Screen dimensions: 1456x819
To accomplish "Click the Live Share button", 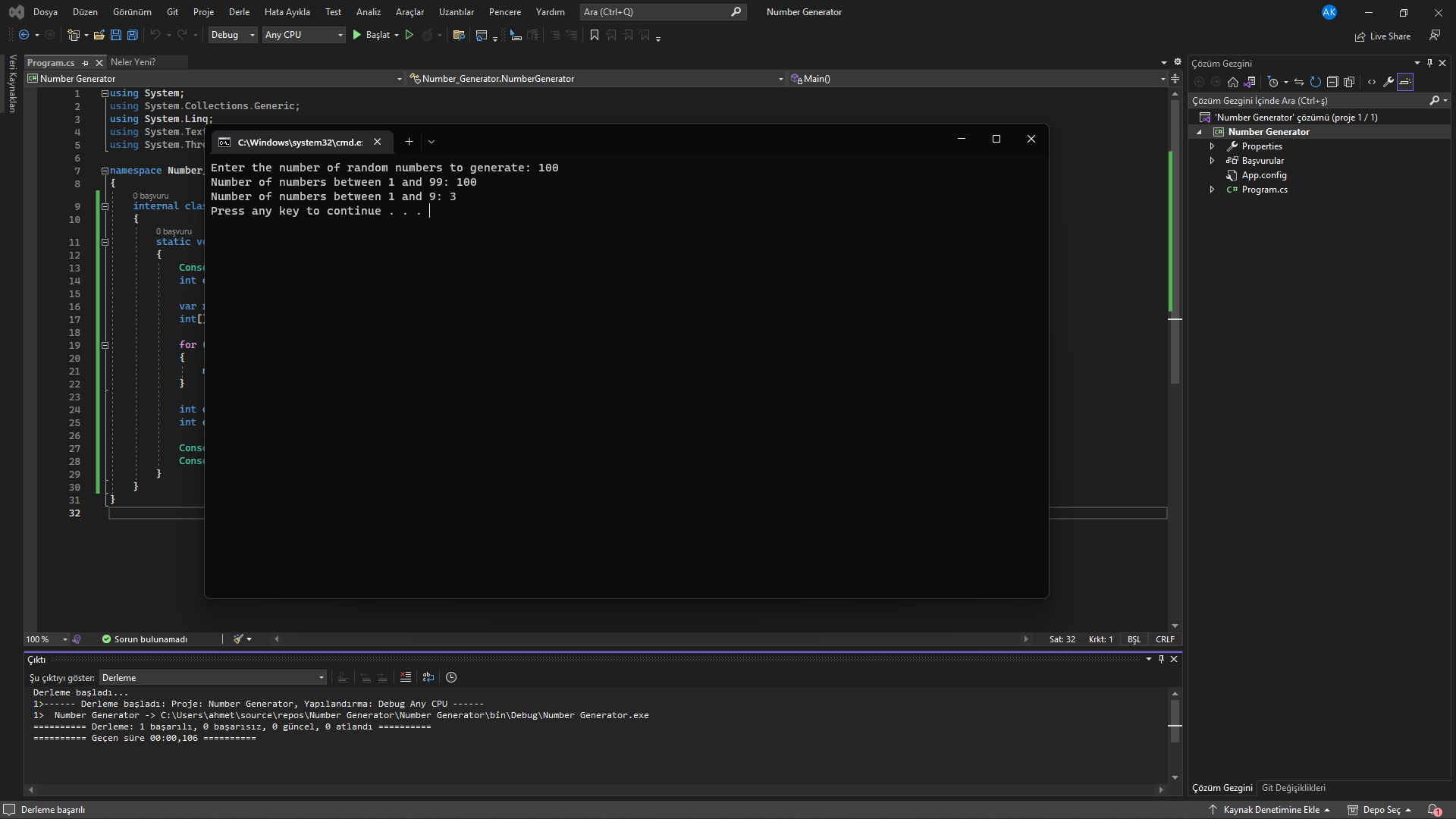I will click(1382, 36).
